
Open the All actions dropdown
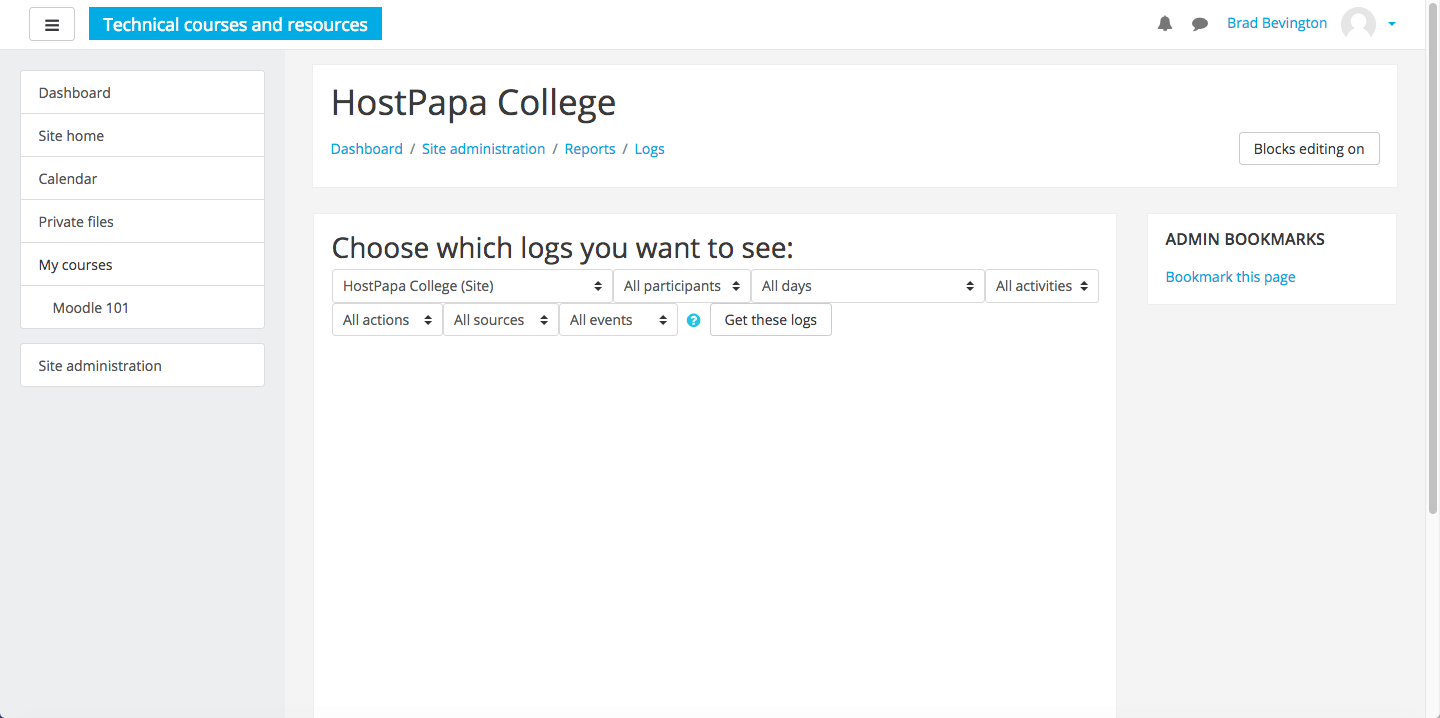(x=387, y=320)
